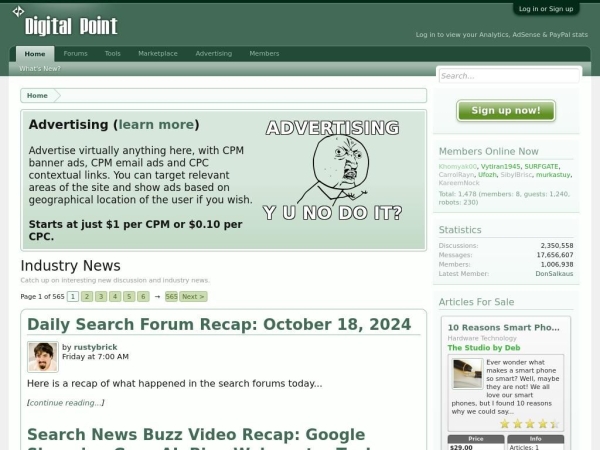This screenshot has height=450, width=600.
Task: Open the Home navigation tab
Action: [35, 54]
